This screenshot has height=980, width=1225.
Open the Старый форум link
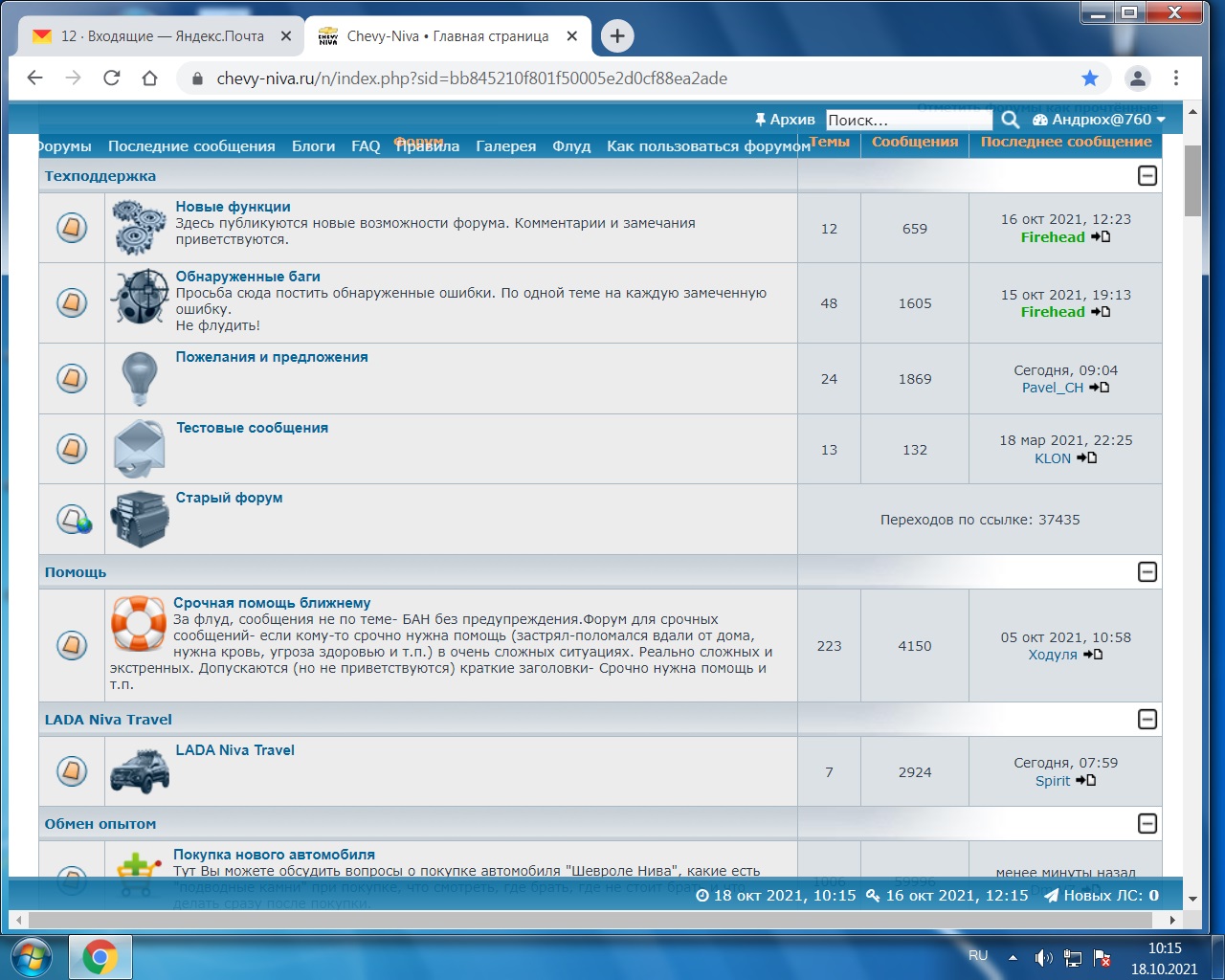(x=229, y=498)
